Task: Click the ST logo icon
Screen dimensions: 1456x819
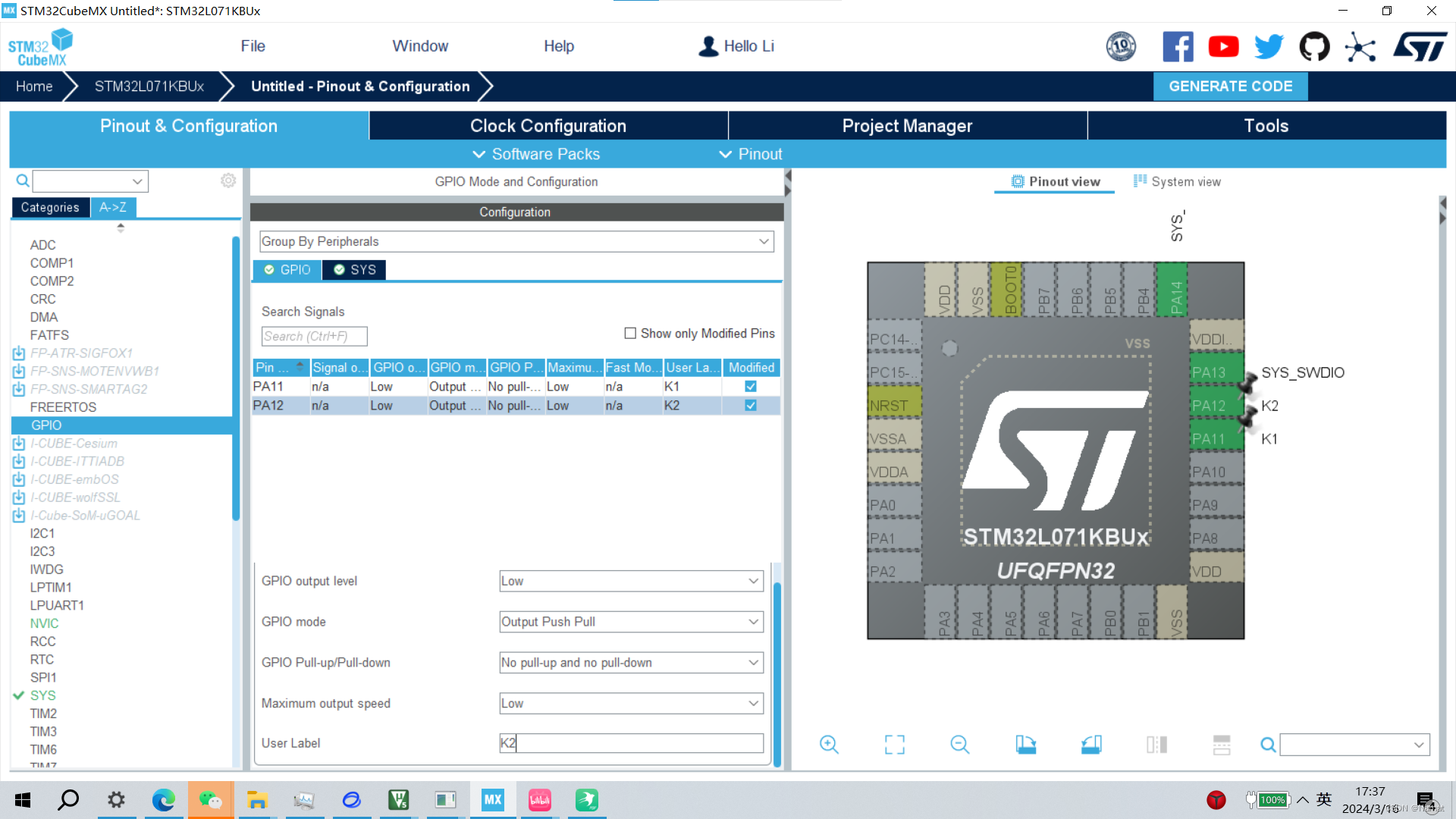Action: point(1420,47)
